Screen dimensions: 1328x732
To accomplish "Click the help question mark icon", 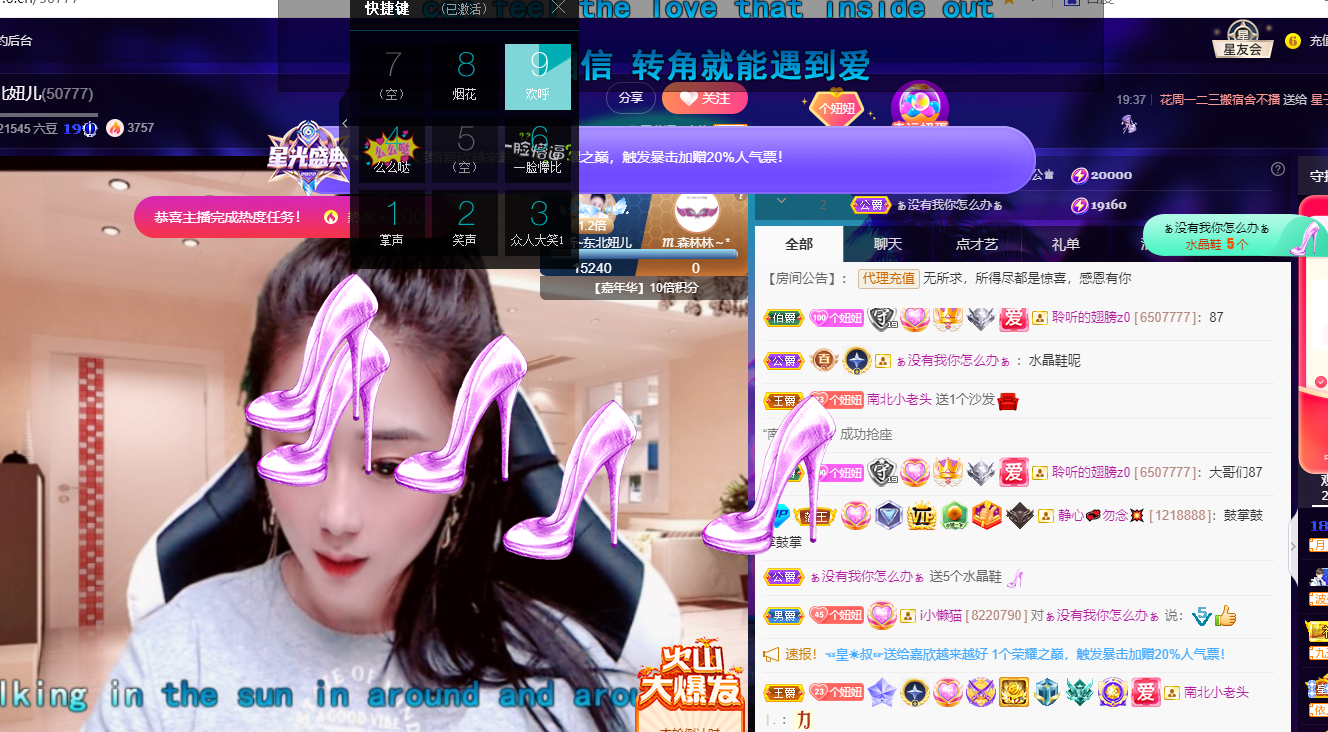I will (1278, 169).
